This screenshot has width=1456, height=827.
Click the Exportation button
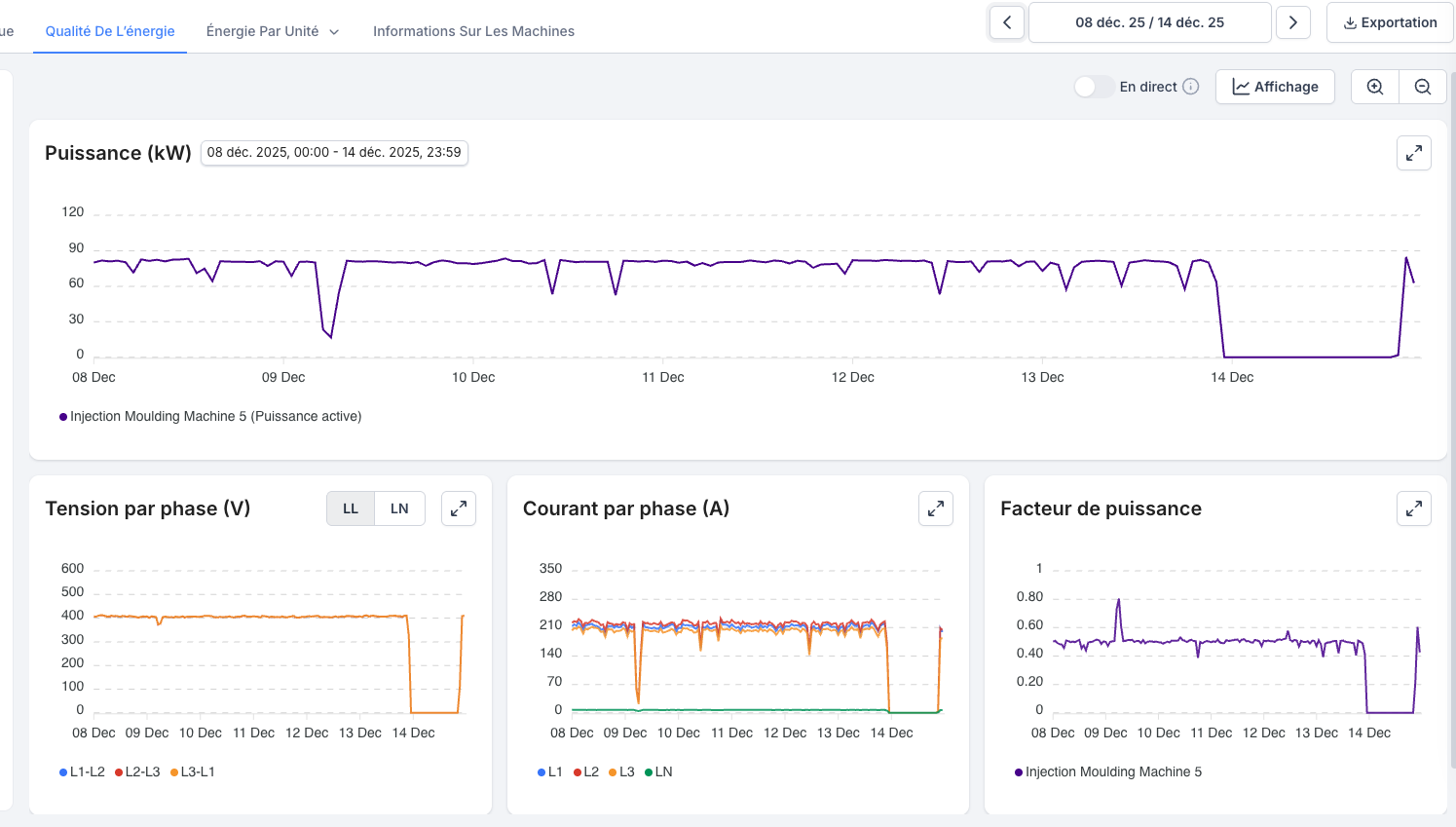pos(1390,22)
